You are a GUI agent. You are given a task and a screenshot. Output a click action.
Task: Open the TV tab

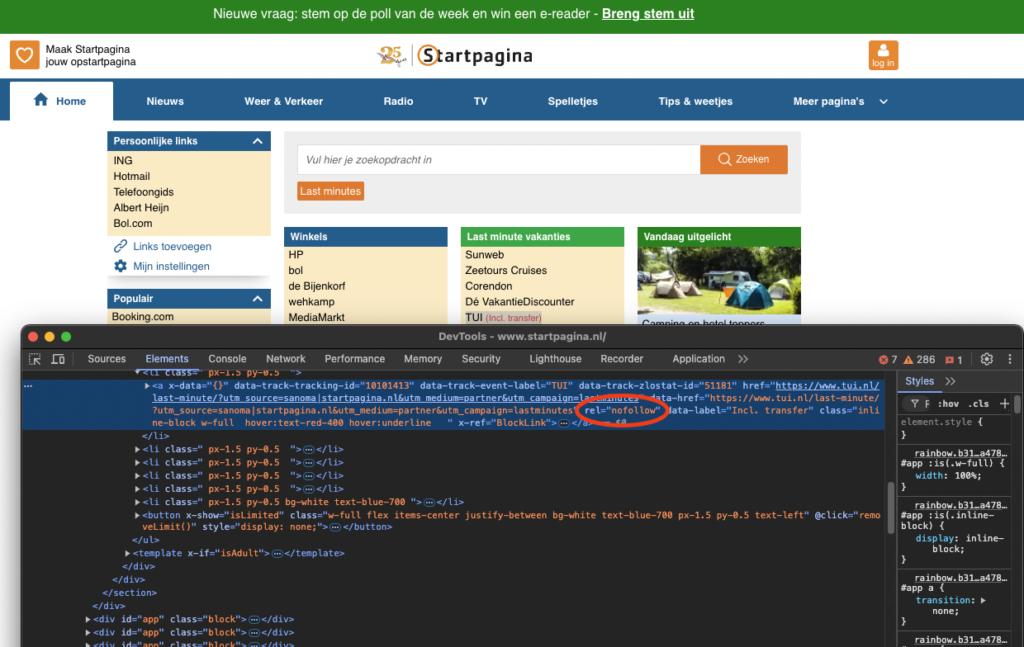tap(481, 101)
